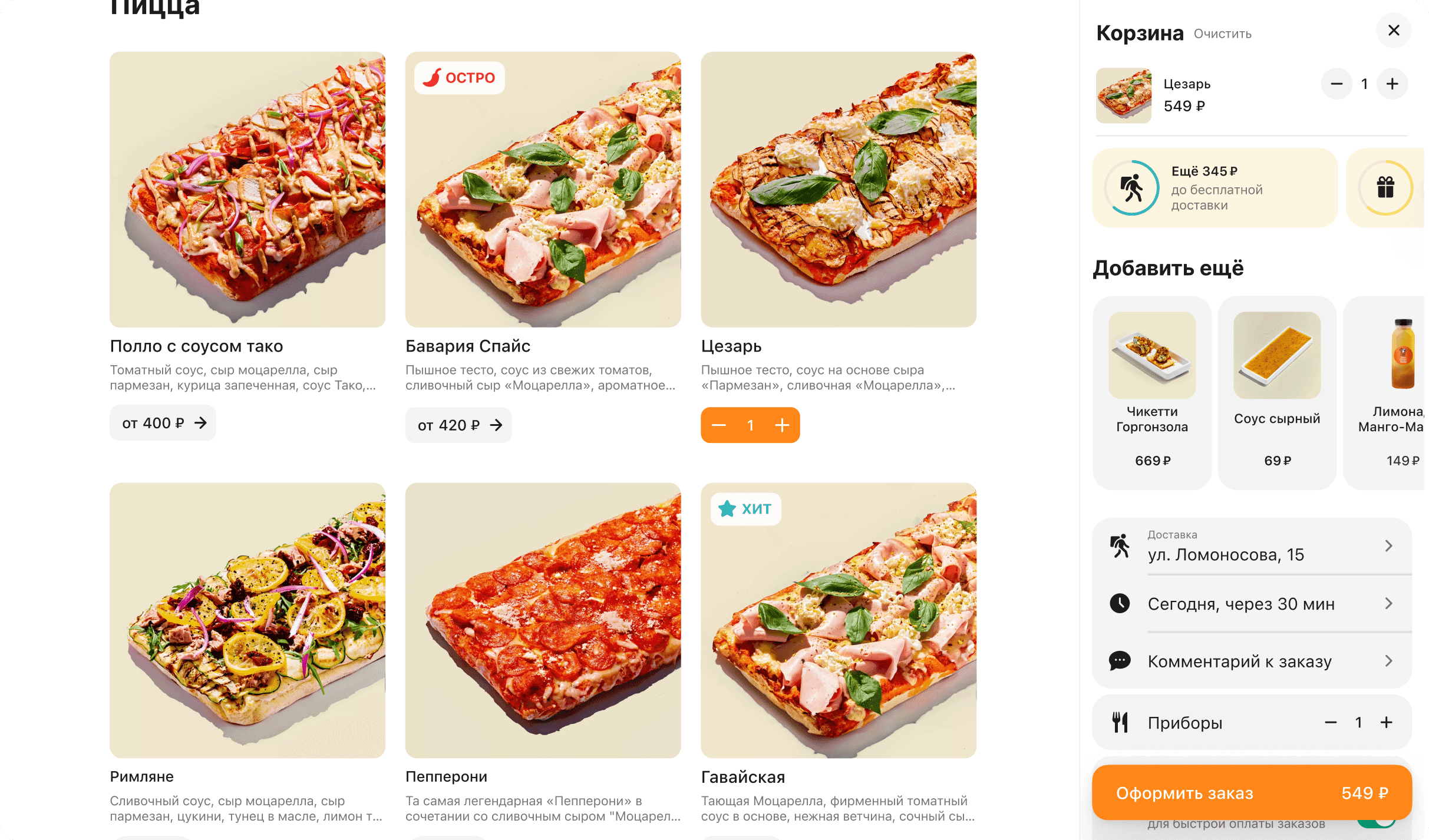Click the gift box icon card
This screenshot has width=1429, height=840.
click(1385, 188)
